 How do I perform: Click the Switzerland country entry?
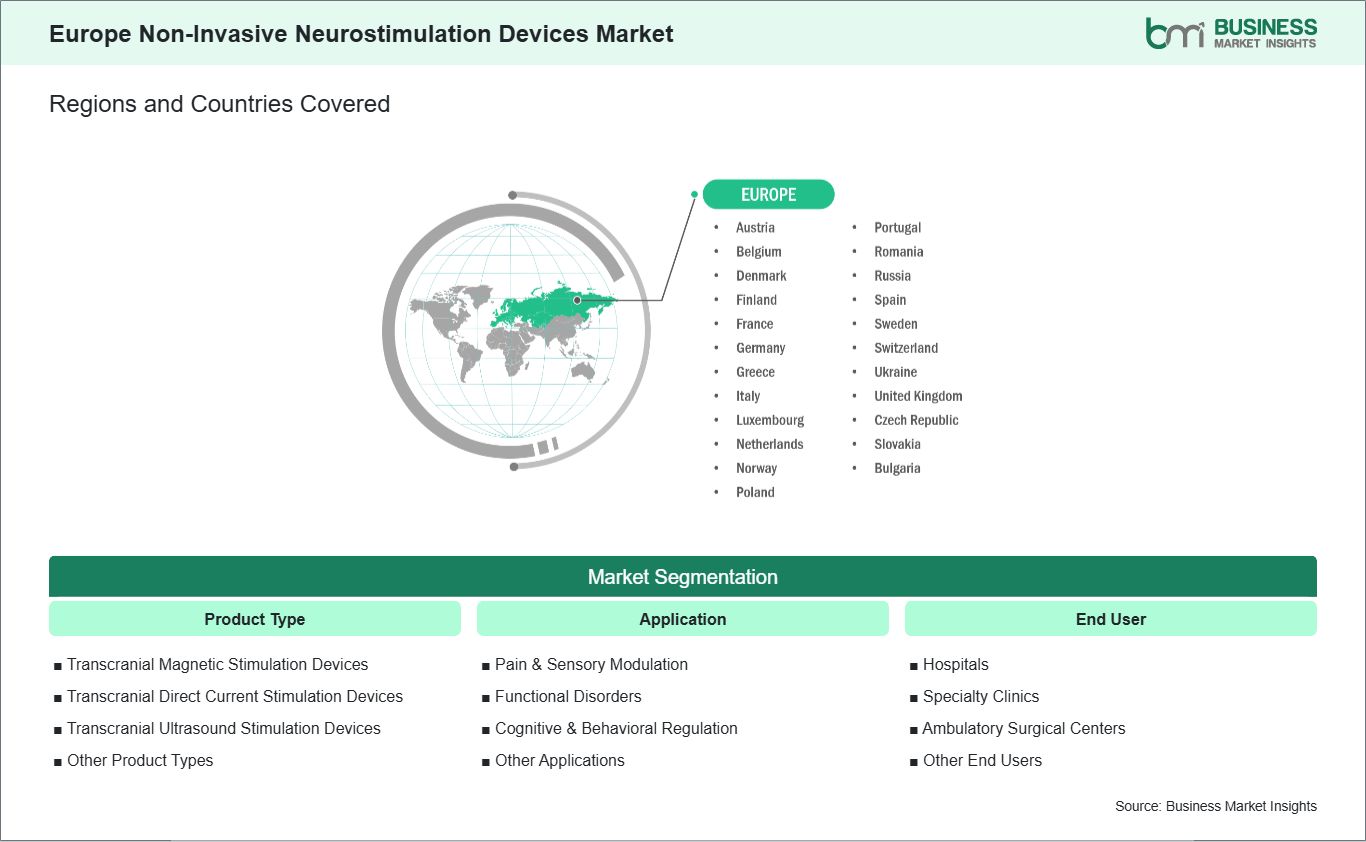pos(906,348)
